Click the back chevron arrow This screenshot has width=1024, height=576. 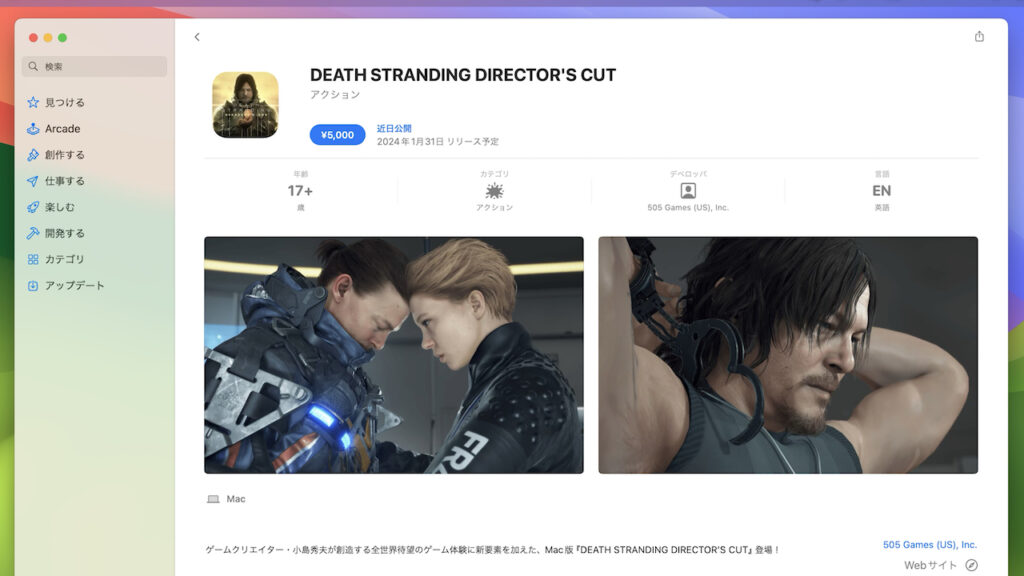(197, 37)
